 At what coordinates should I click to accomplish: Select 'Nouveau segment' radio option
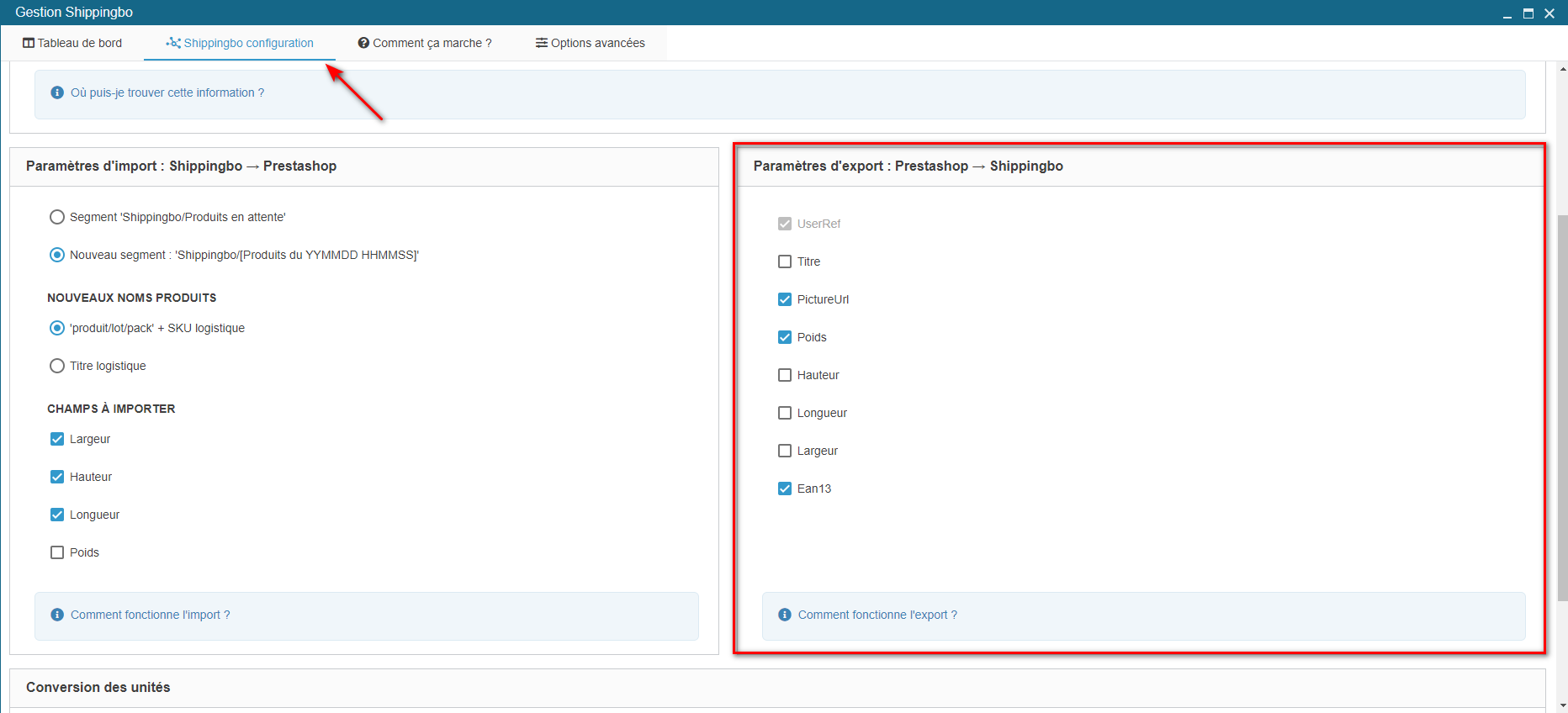point(57,255)
